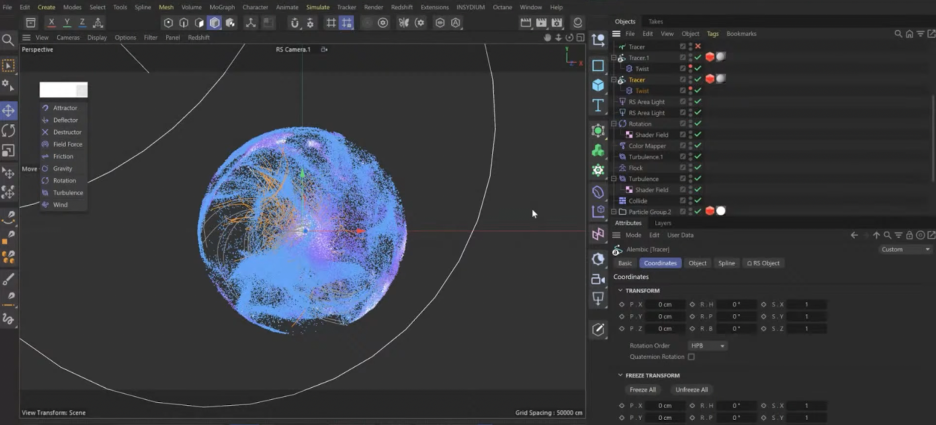Click the home icon in Objects panel
This screenshot has height=425, width=936.
[909, 34]
